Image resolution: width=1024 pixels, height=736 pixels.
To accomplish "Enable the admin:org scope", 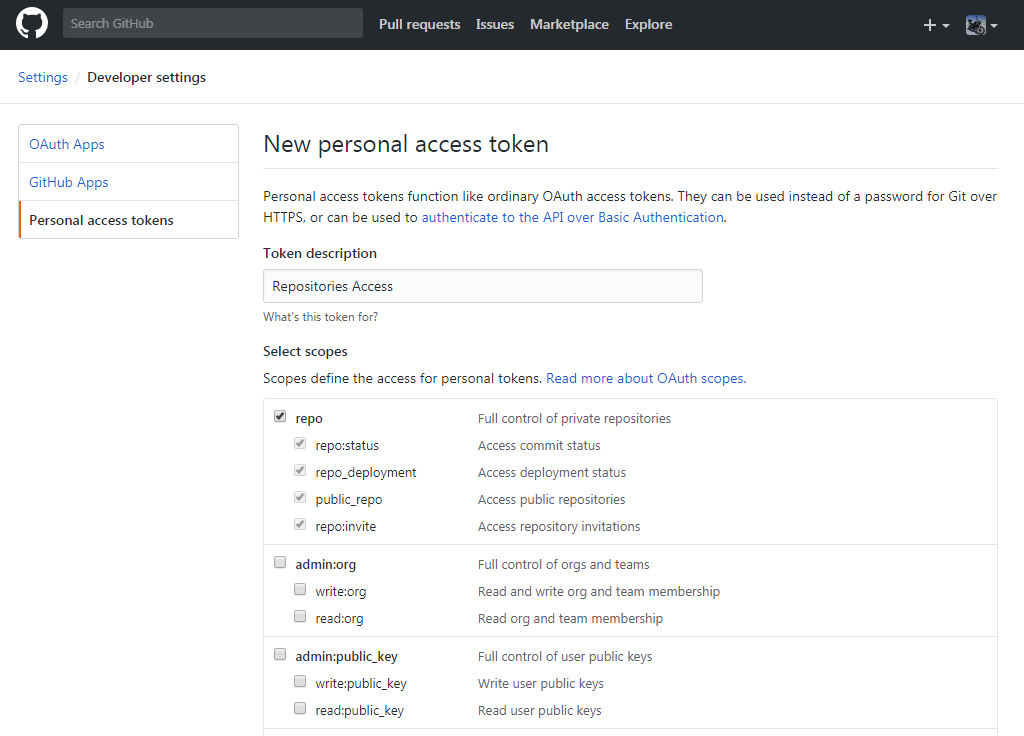I will [x=280, y=561].
